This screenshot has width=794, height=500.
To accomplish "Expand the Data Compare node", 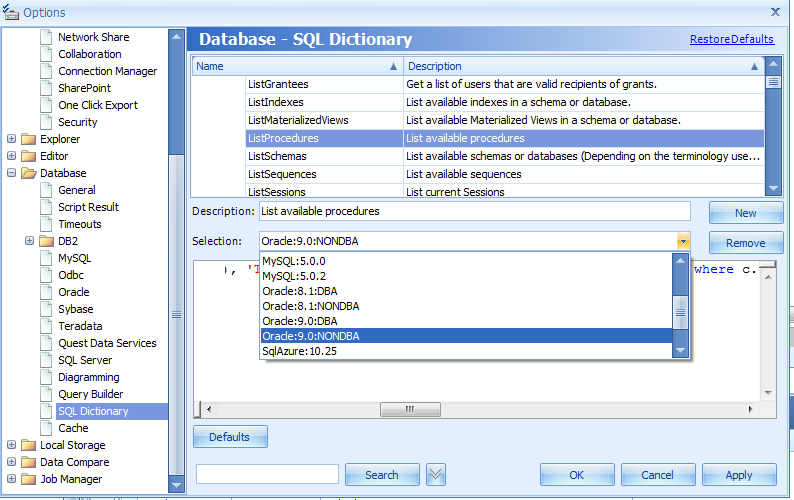I will pos(12,462).
